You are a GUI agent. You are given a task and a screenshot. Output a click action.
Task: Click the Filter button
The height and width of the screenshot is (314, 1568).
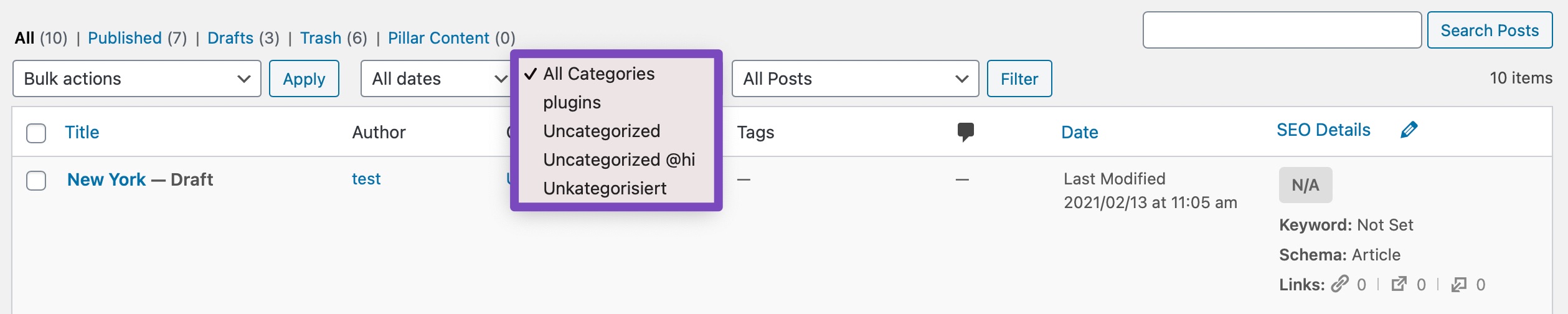pos(1019,78)
